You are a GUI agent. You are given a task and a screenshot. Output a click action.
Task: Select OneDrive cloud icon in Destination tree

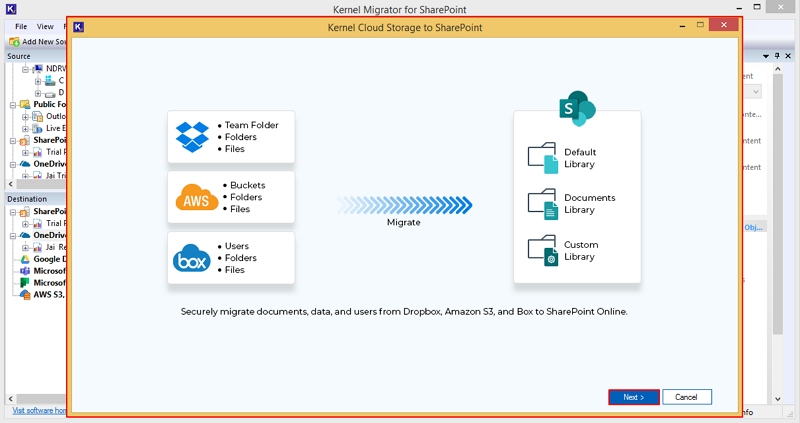[25, 235]
